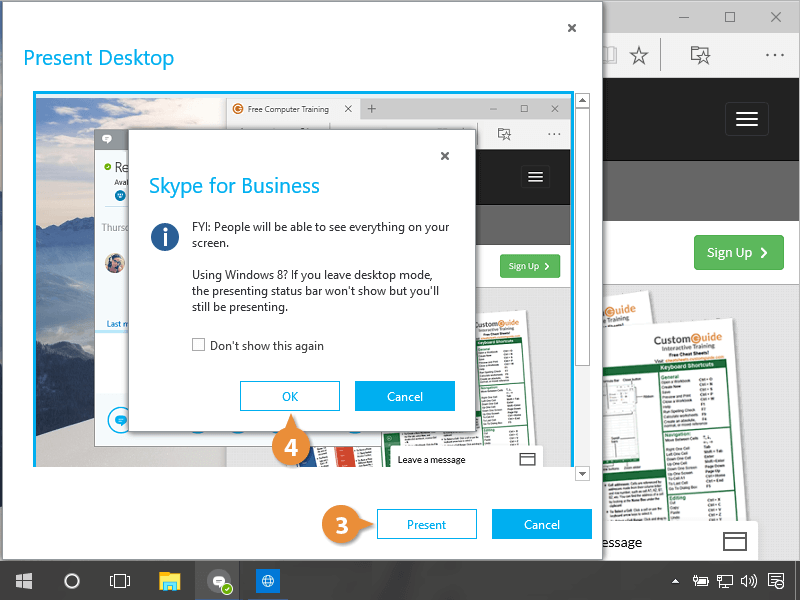
Task: Close the Present Desktop dialog with X
Action: coord(572,28)
